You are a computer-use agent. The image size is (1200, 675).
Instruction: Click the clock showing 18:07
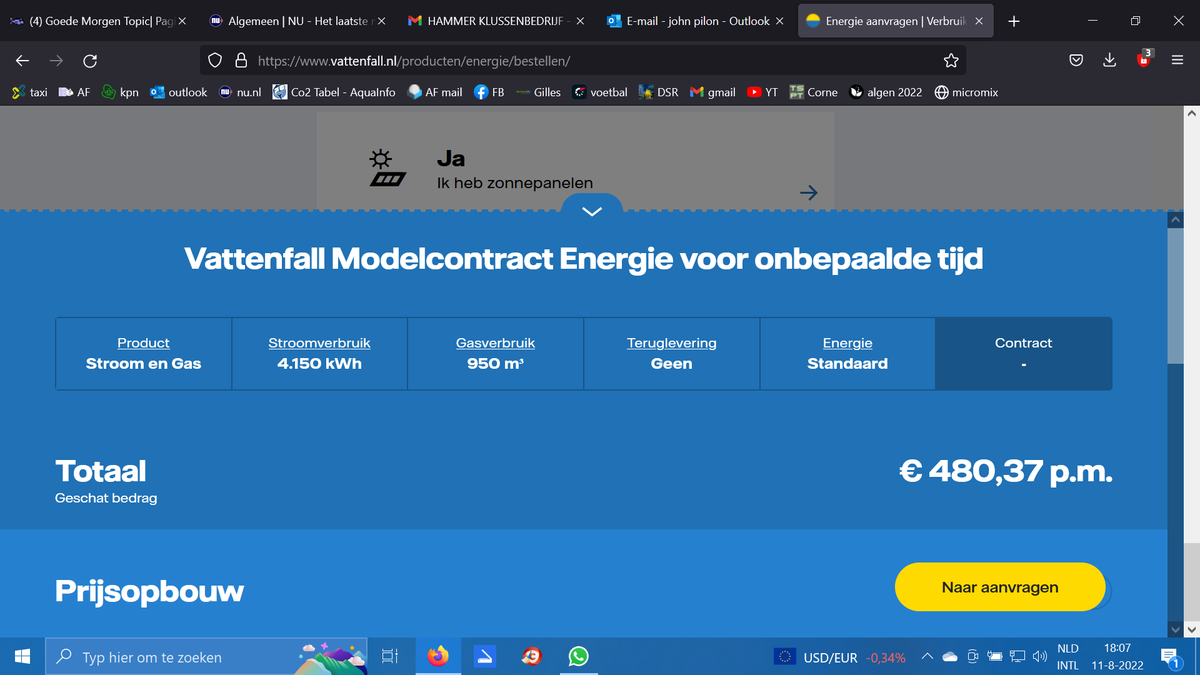pos(1117,649)
